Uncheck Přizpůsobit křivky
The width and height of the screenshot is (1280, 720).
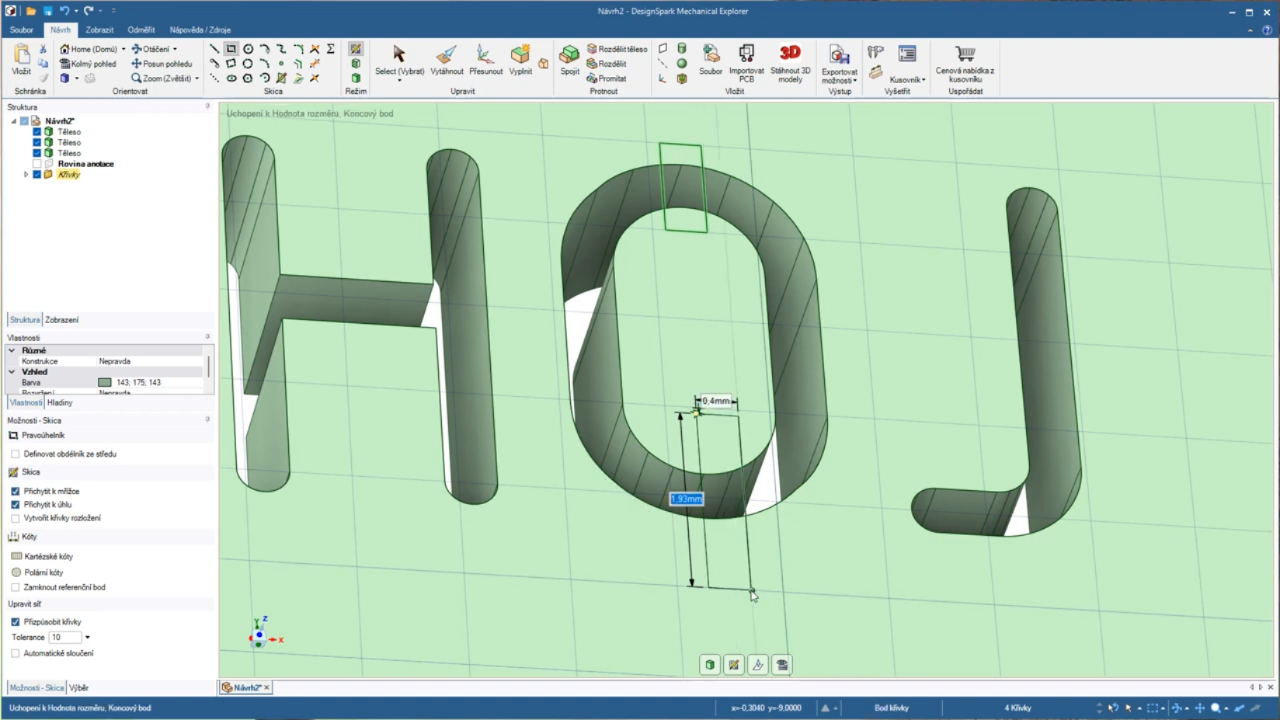[x=15, y=622]
